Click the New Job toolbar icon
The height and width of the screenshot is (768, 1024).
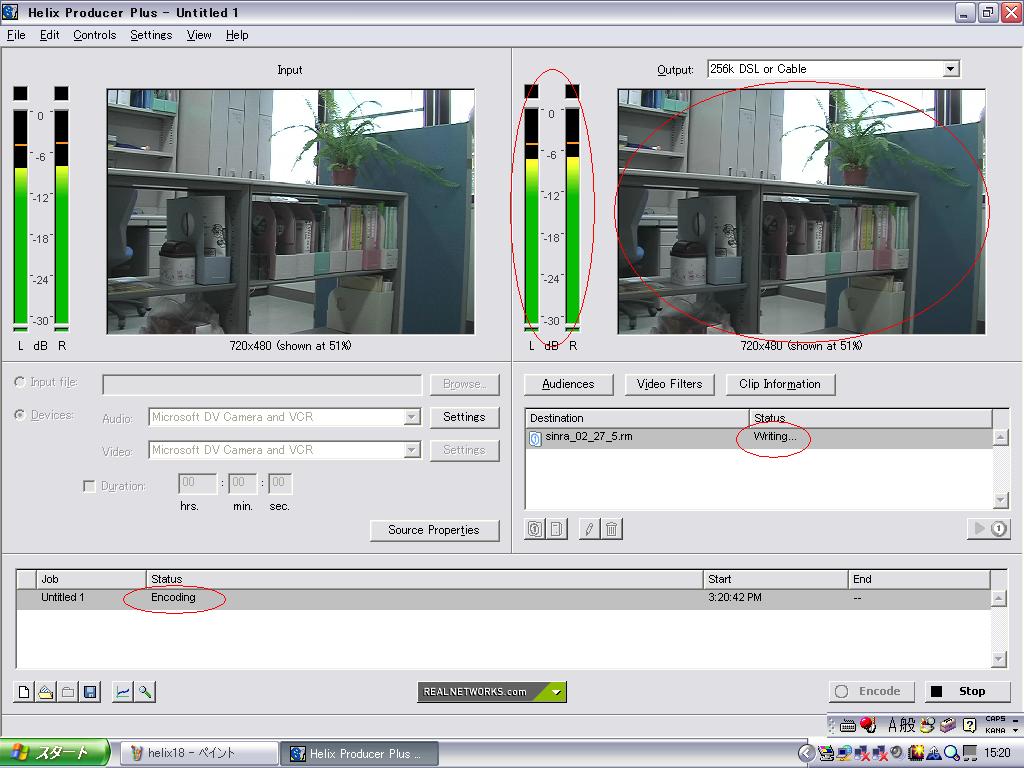(24, 692)
